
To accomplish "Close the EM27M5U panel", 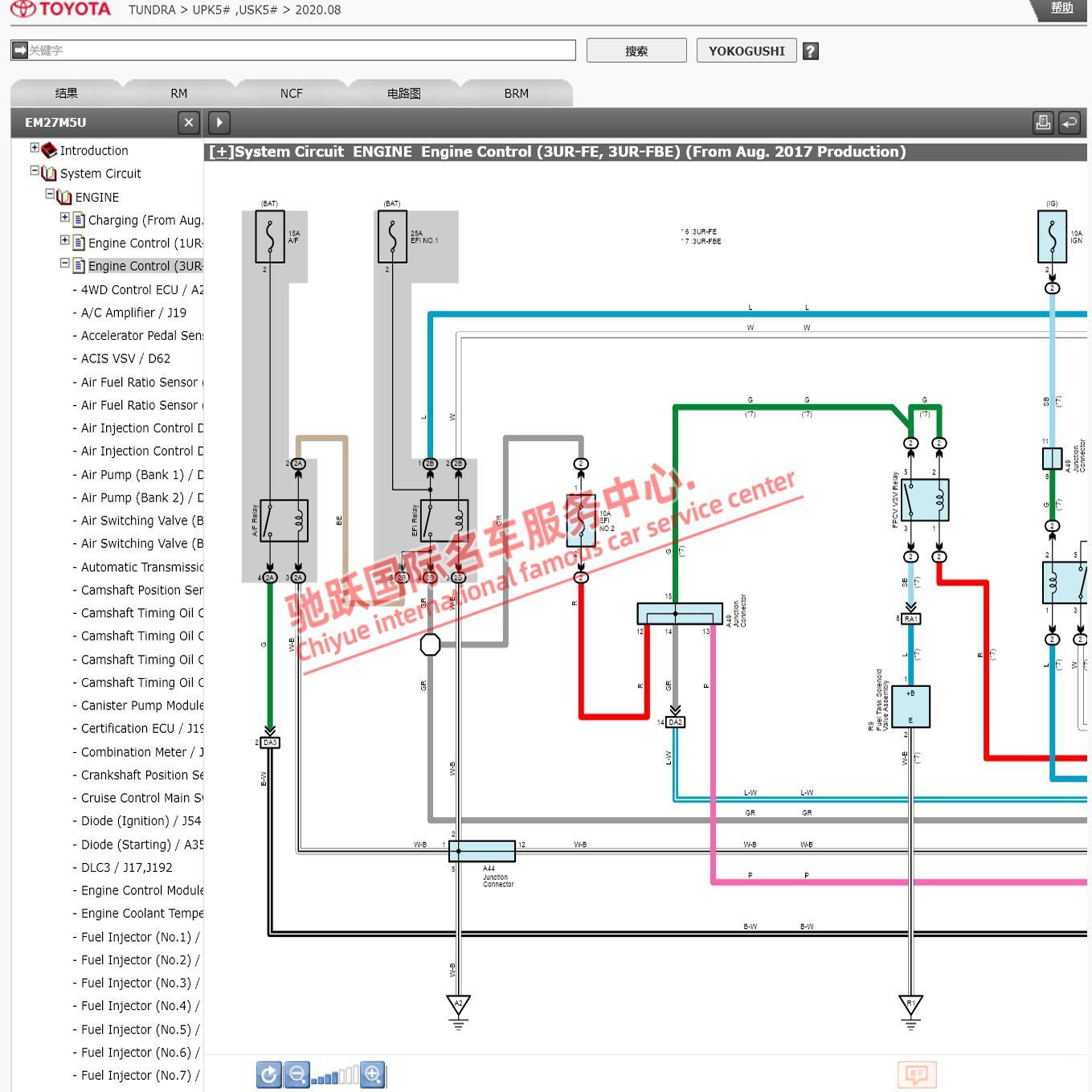I will tap(189, 122).
